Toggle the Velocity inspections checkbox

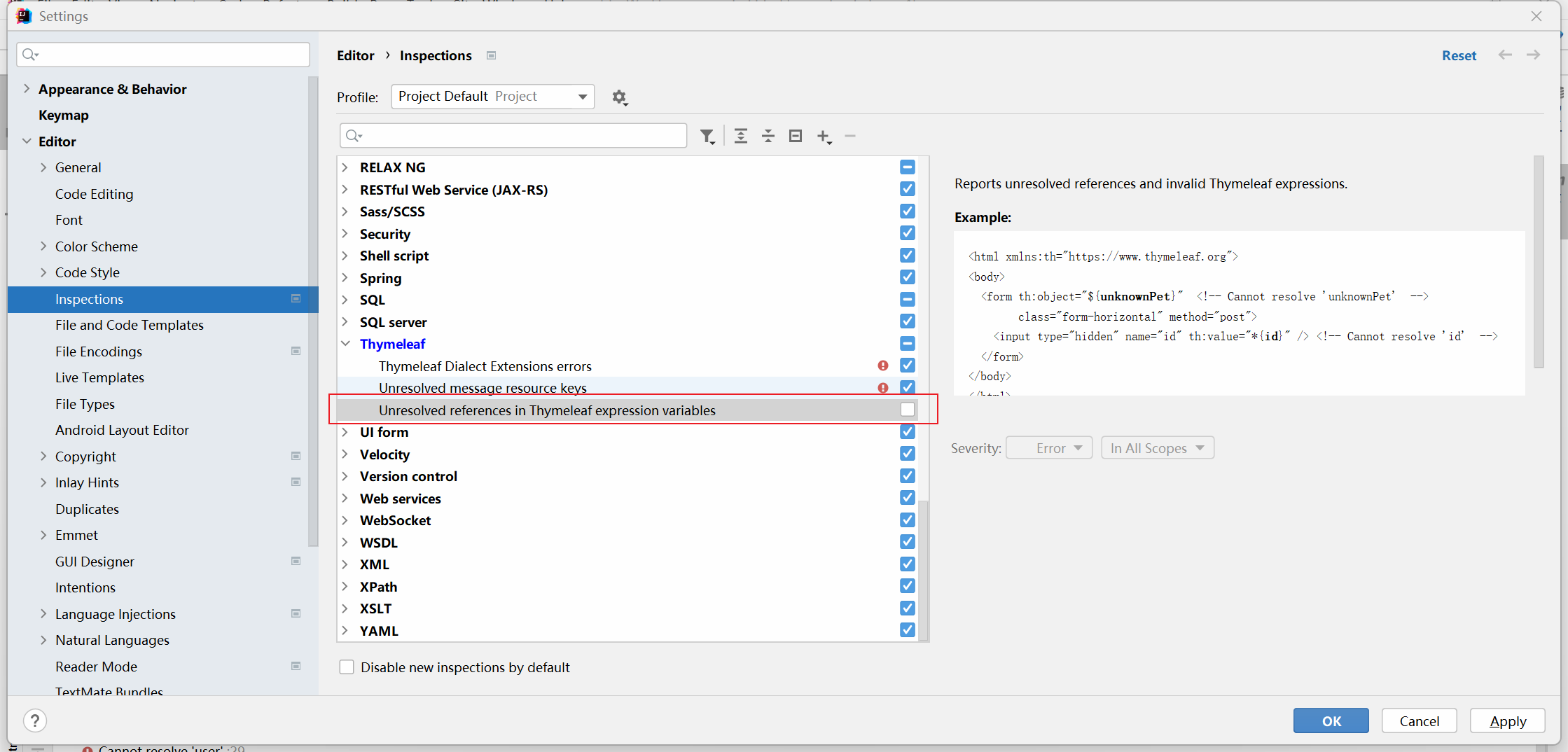pos(908,454)
